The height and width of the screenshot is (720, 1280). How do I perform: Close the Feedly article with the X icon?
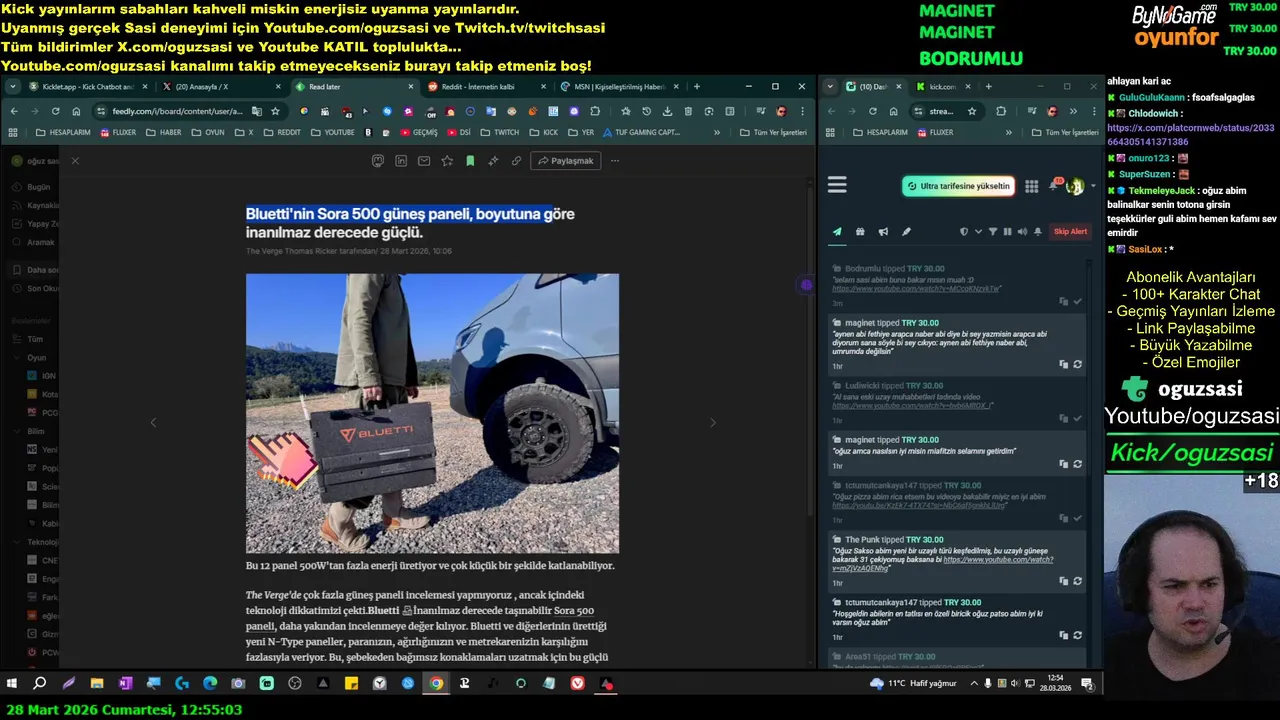click(75, 160)
